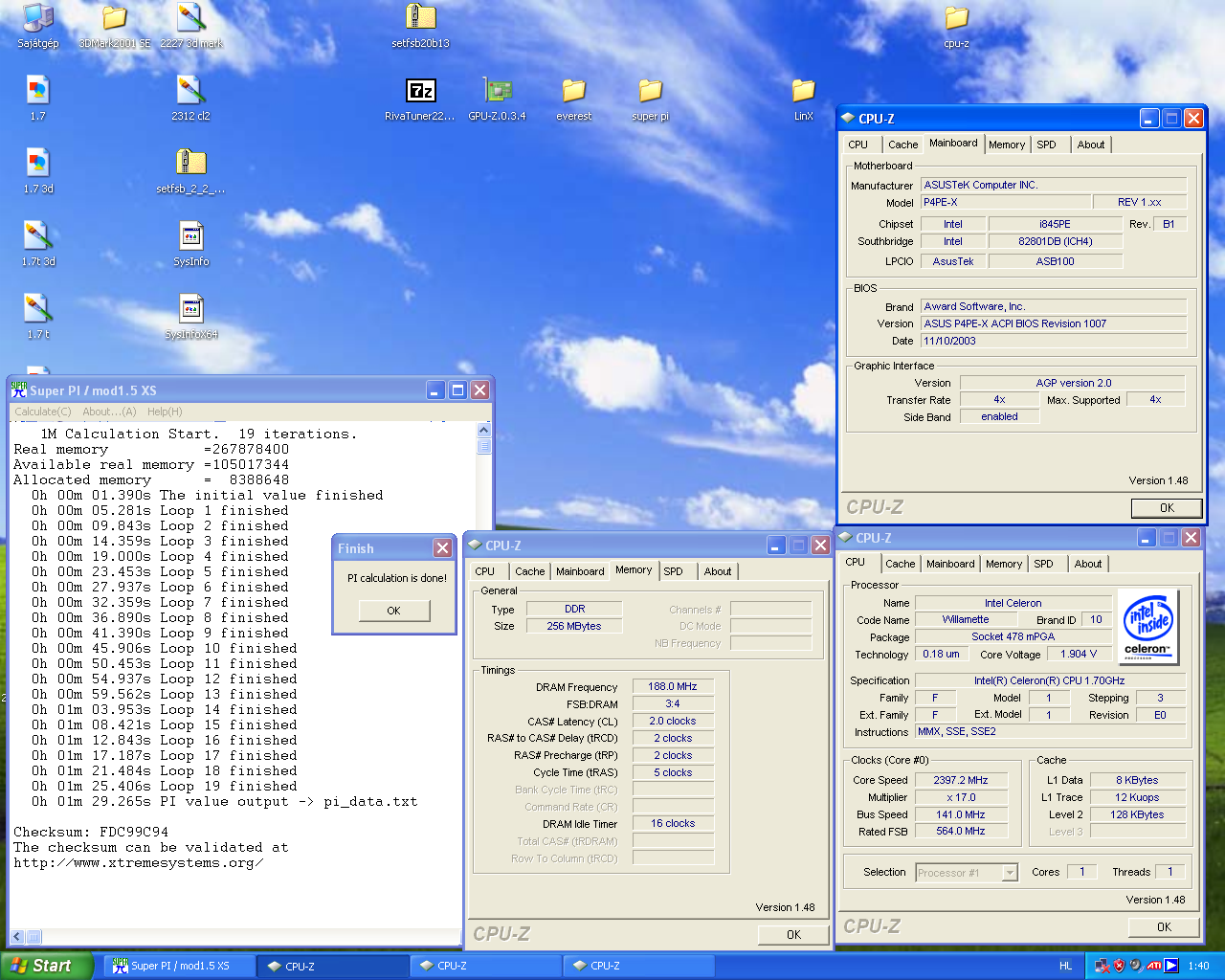Click OK in the Finish dialog

[x=394, y=611]
